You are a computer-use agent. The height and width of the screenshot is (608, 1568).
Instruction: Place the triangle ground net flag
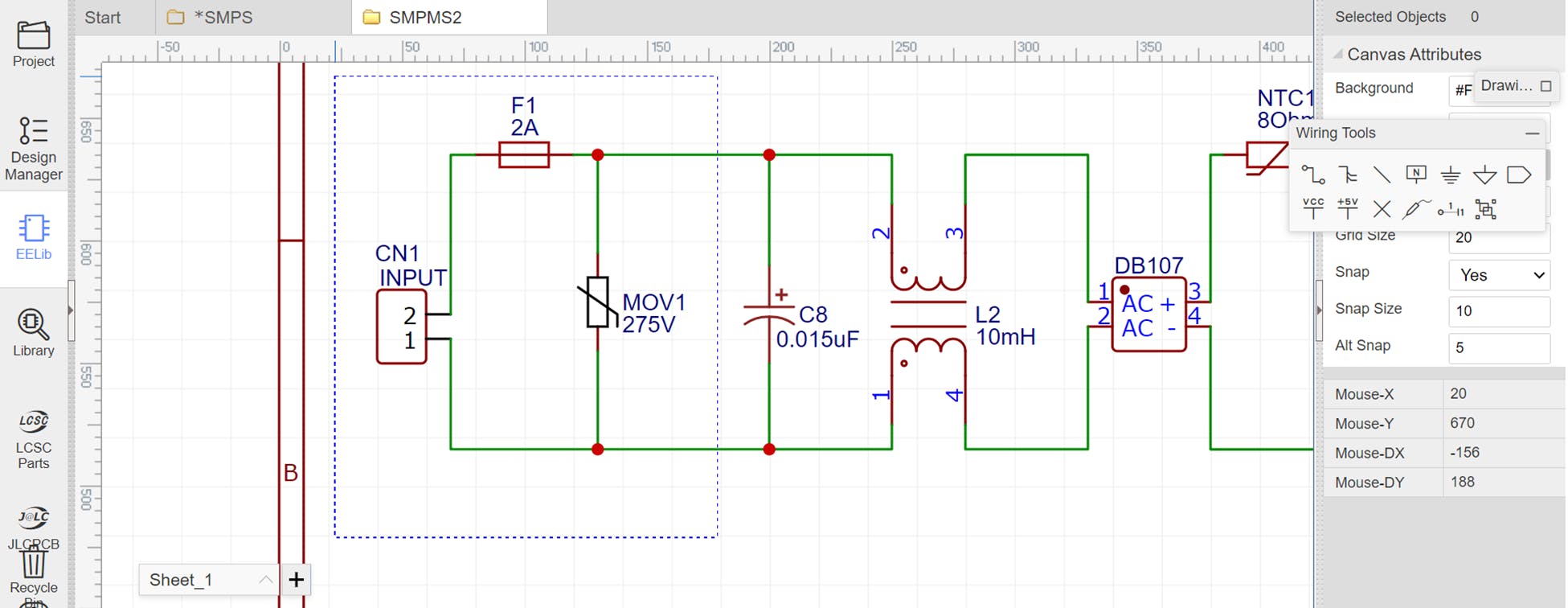pyautogui.click(x=1484, y=175)
